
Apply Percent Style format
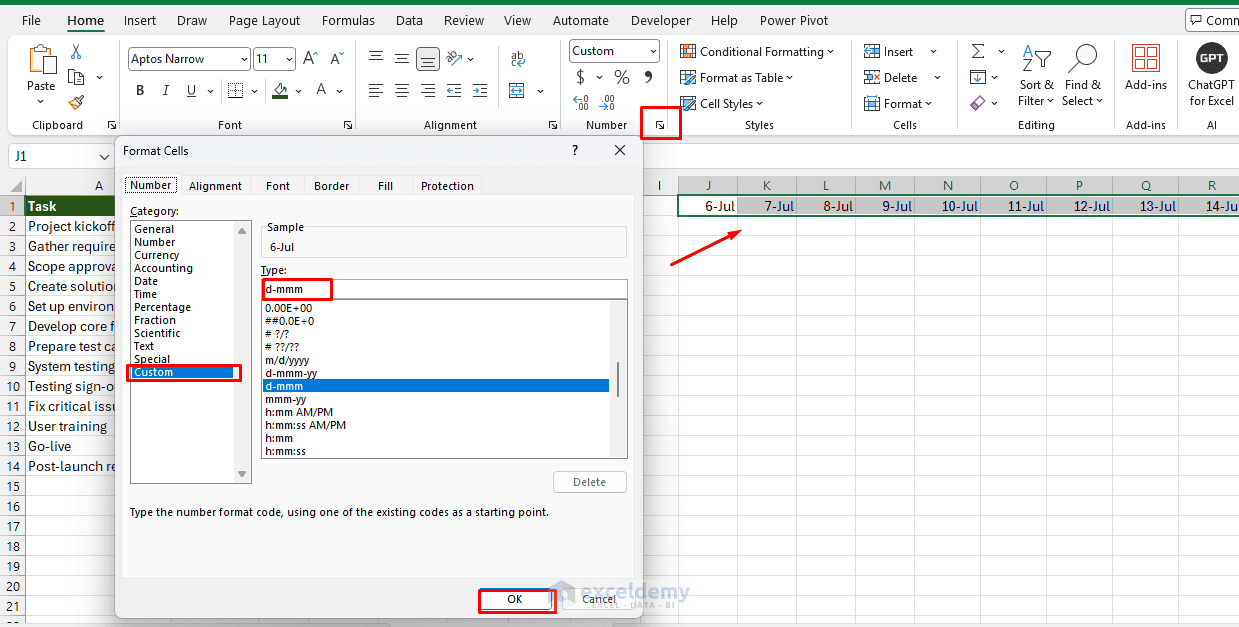pos(622,77)
